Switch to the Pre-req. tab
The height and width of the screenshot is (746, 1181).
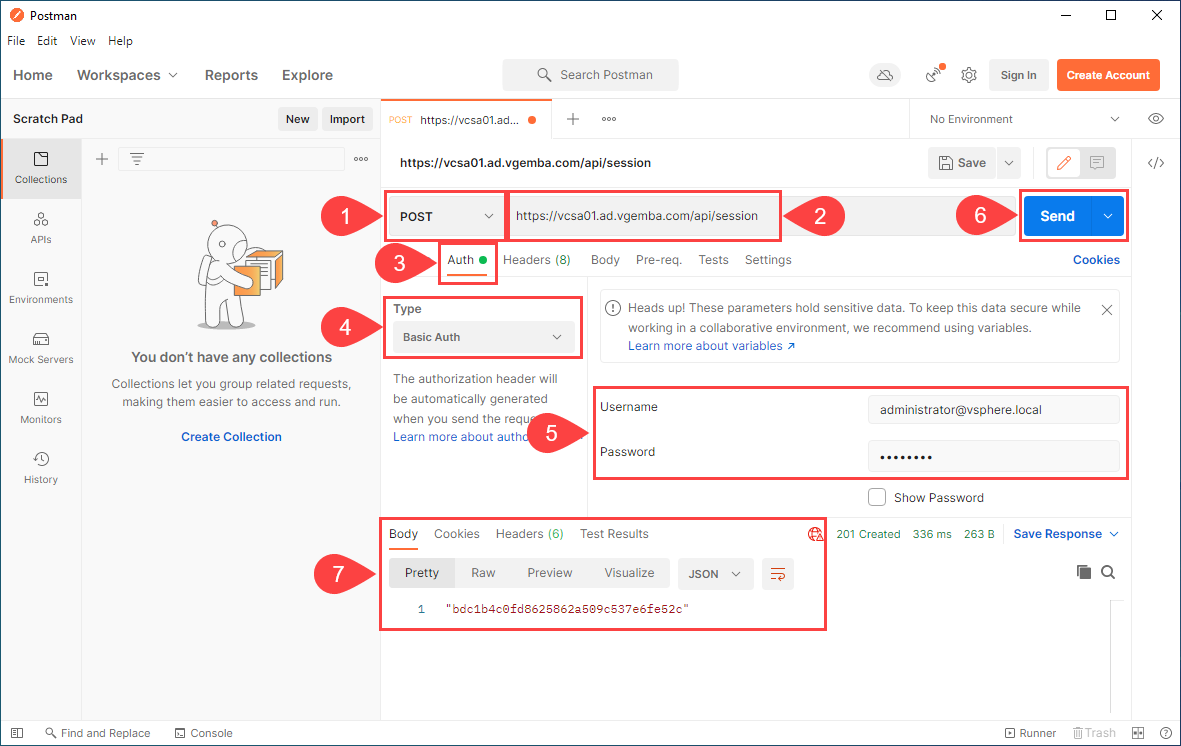click(x=658, y=260)
